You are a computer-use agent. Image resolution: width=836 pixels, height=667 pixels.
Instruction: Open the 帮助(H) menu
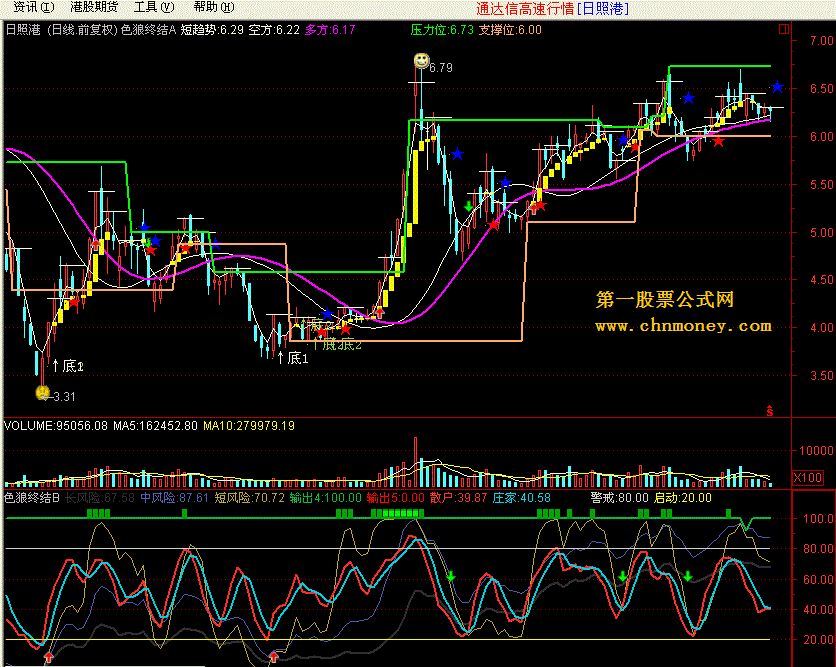pyautogui.click(x=214, y=7)
